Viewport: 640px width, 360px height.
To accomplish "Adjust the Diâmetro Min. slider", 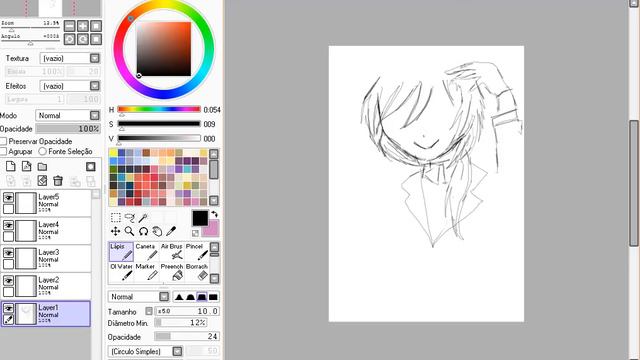I will [x=181, y=323].
